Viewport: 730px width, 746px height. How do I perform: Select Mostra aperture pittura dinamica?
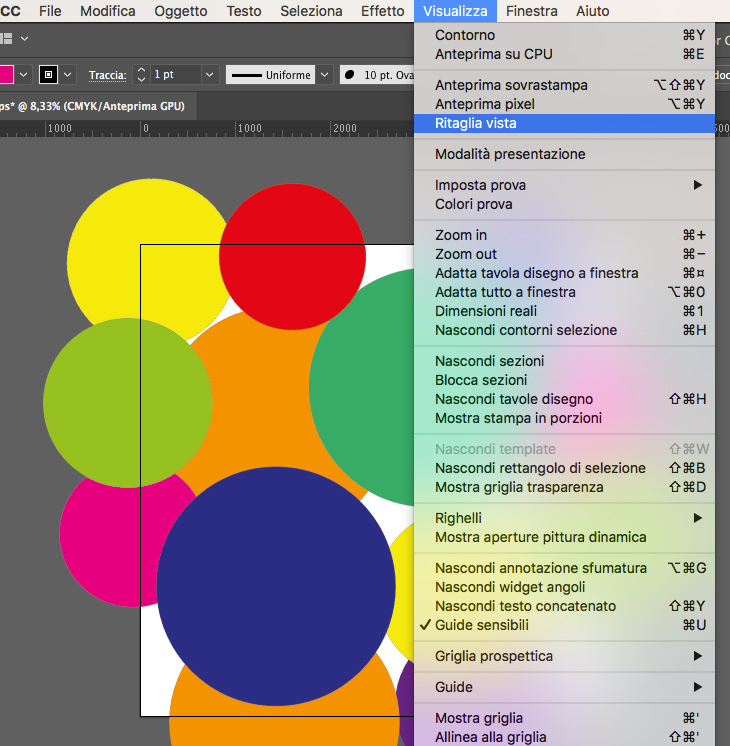[564, 537]
